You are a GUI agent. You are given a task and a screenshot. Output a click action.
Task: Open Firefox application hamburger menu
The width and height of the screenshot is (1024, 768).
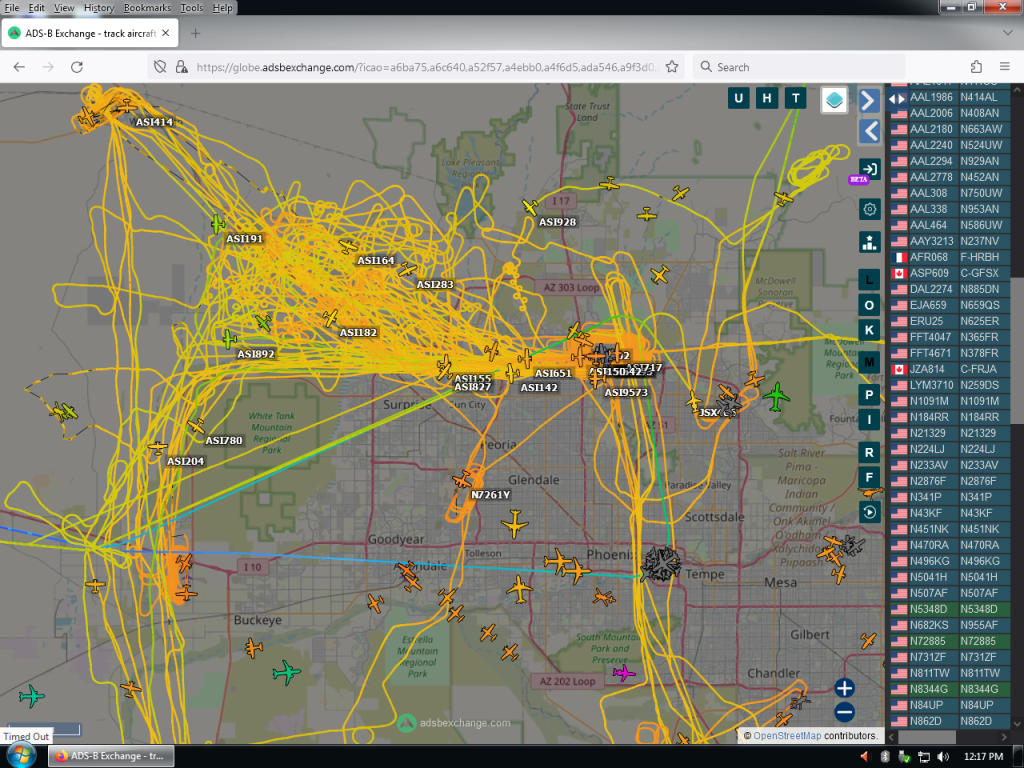tap(1004, 67)
